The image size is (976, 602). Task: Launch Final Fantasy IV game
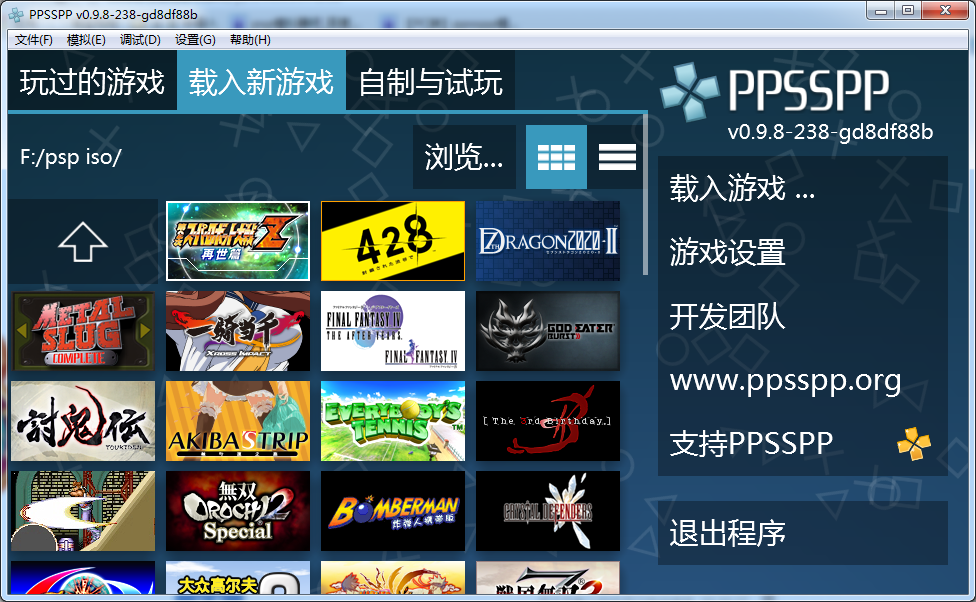(x=393, y=331)
